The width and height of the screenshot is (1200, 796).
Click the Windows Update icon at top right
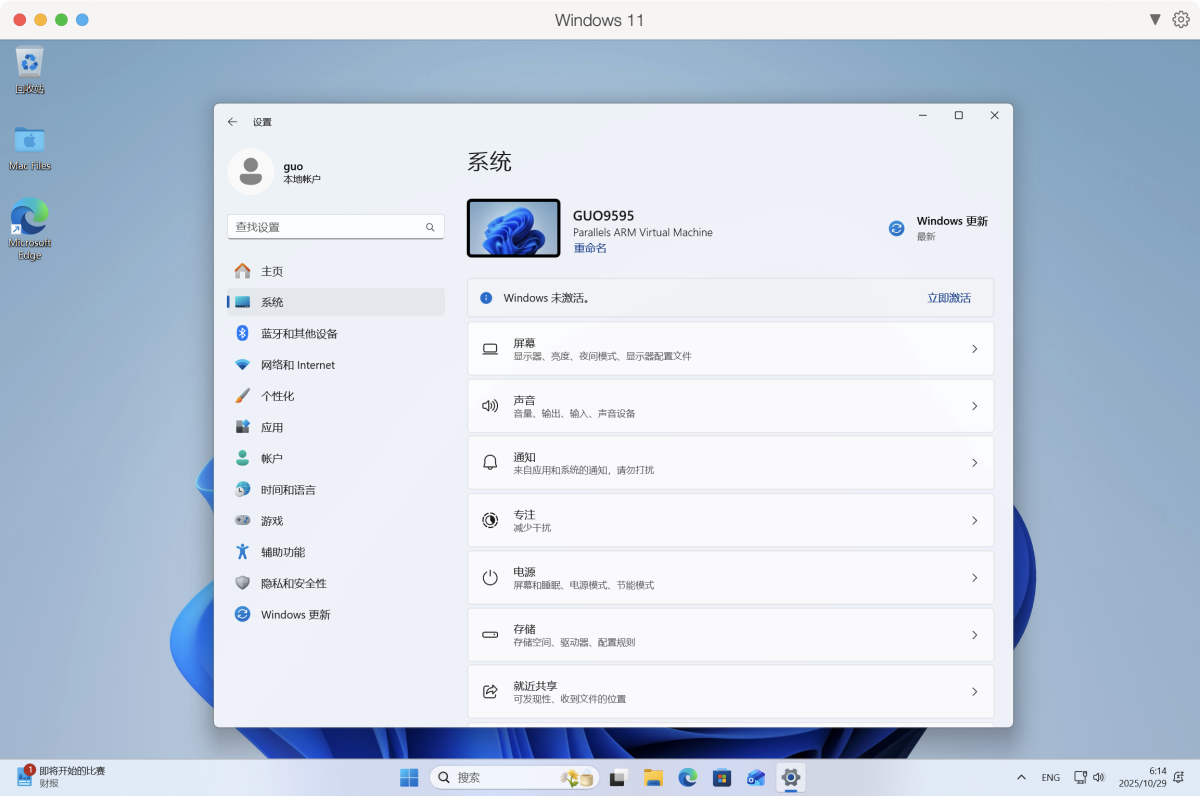click(896, 228)
